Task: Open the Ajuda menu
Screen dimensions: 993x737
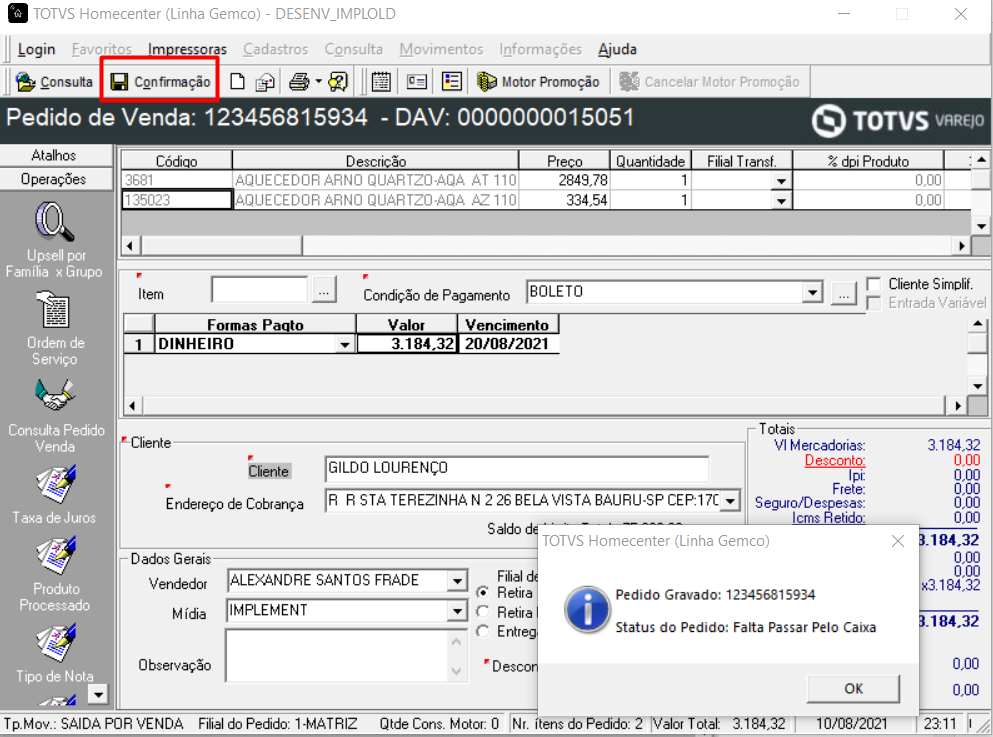Action: [x=617, y=49]
